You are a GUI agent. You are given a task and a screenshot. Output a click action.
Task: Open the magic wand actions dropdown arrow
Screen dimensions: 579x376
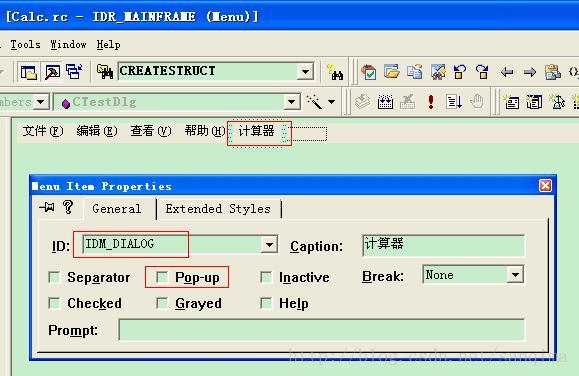click(332, 102)
